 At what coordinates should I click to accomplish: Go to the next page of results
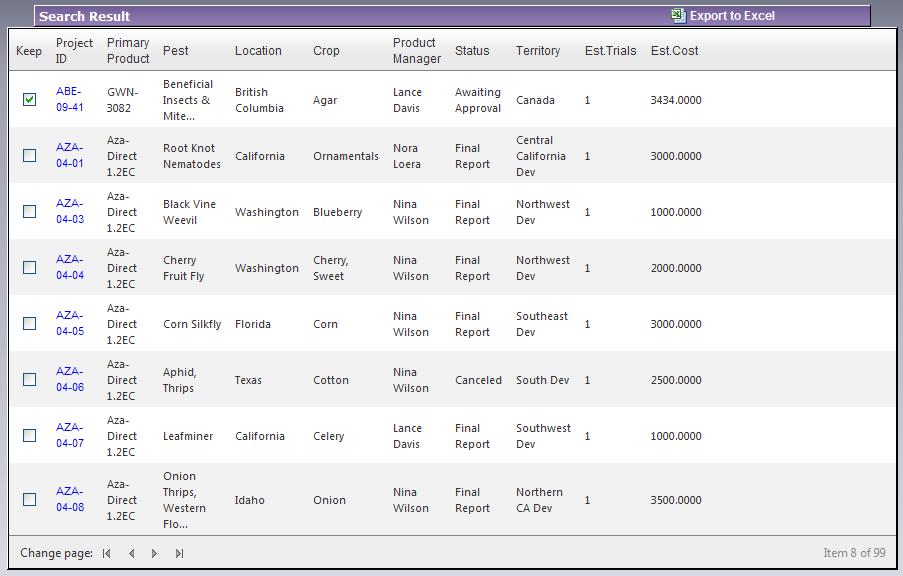coord(154,554)
